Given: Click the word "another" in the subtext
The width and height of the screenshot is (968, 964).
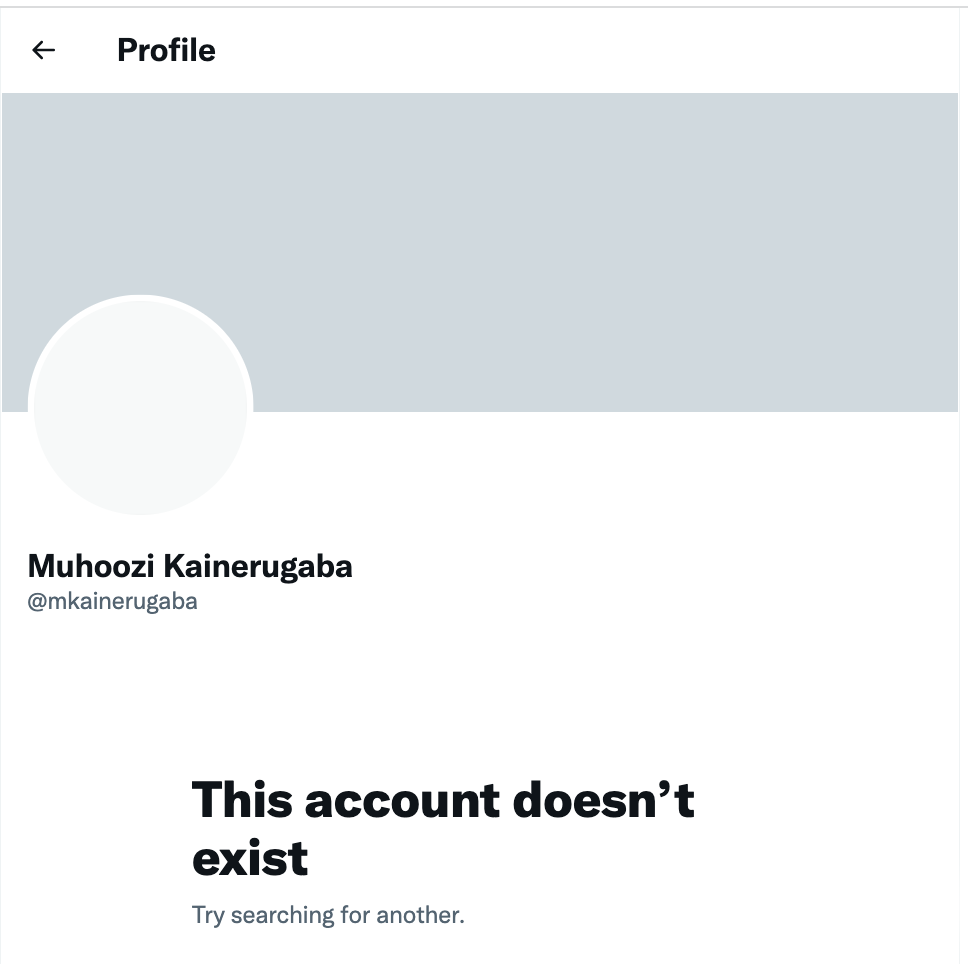Looking at the screenshot, I should 423,914.
